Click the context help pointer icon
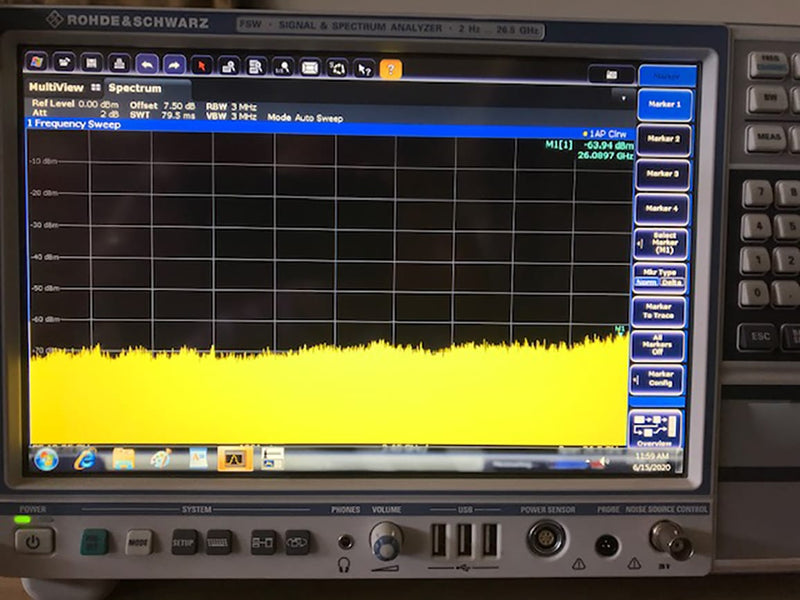 click(x=364, y=68)
